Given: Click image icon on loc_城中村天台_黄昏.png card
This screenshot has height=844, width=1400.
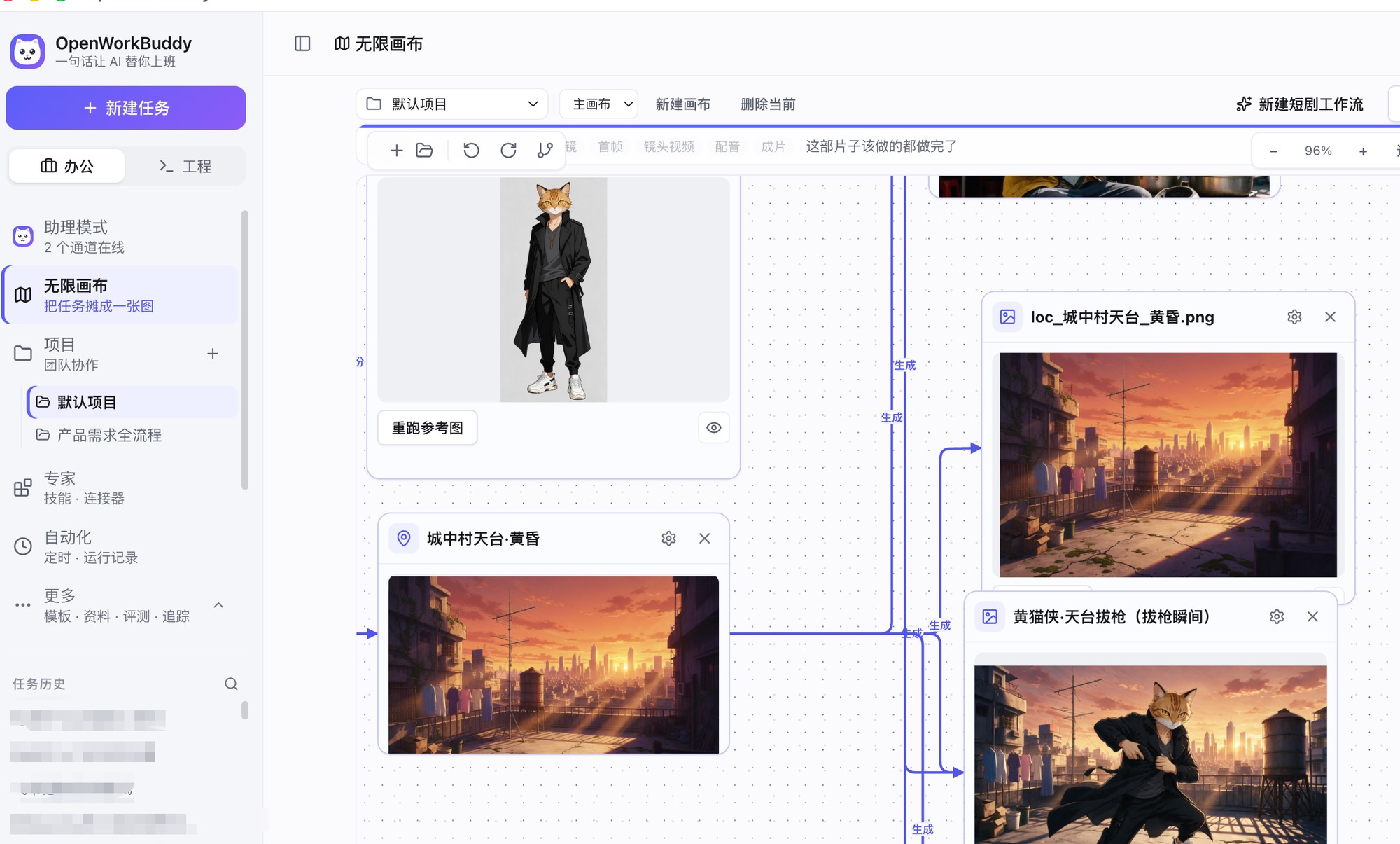Looking at the screenshot, I should coord(1007,317).
